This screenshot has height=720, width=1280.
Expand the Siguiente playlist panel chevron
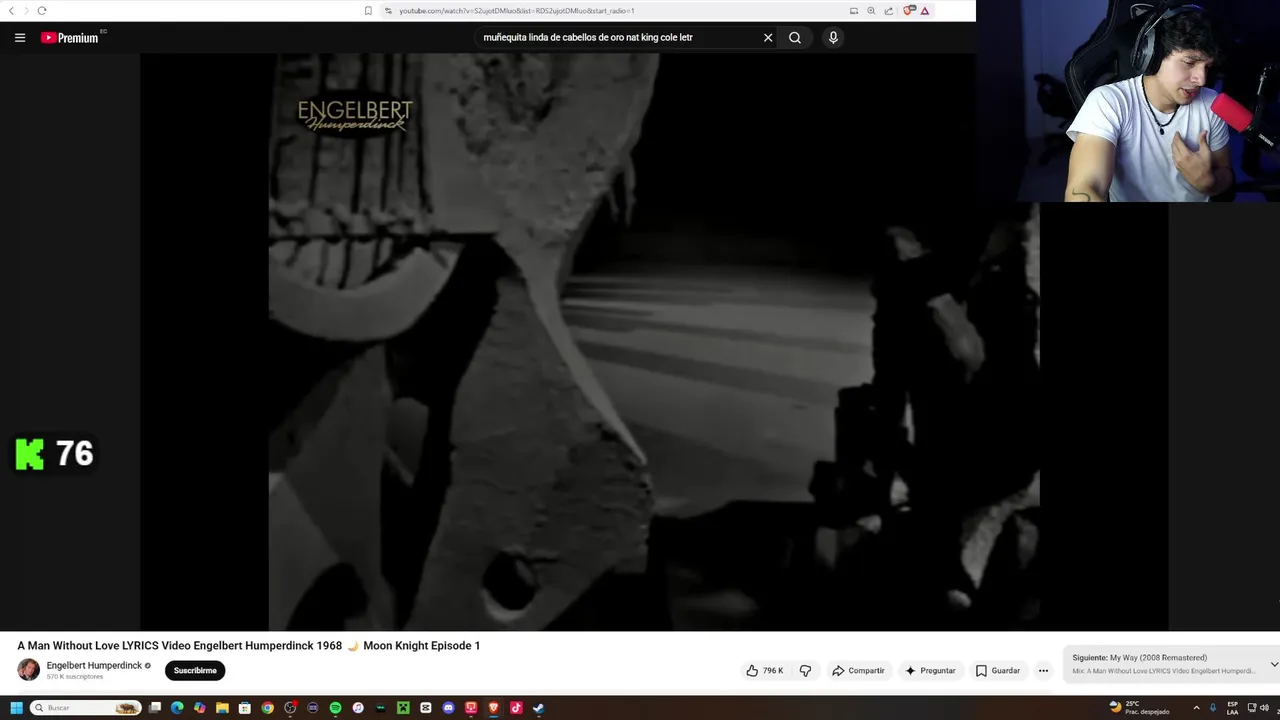1274,664
